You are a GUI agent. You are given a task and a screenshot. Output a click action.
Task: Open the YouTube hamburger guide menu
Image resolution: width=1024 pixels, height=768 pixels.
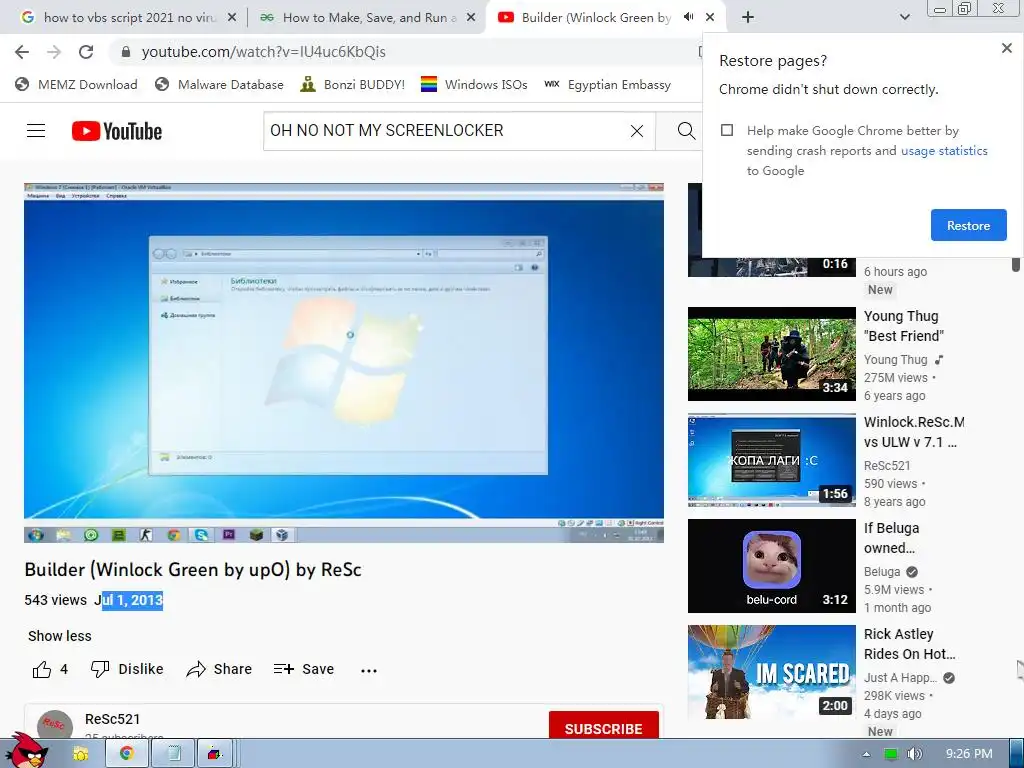tap(36, 131)
